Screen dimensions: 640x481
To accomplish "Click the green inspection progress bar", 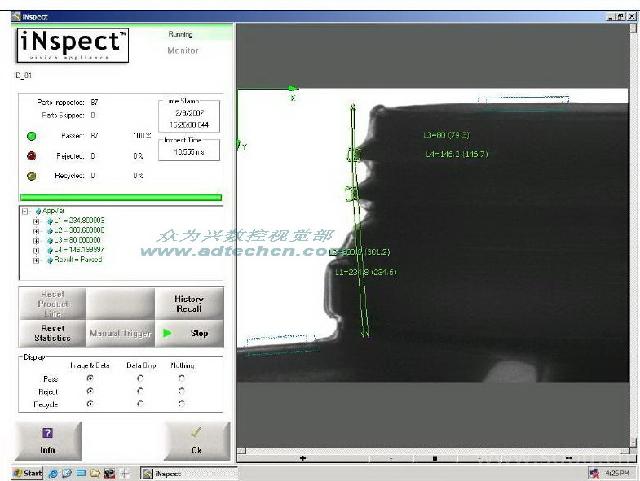I will 121,197.
